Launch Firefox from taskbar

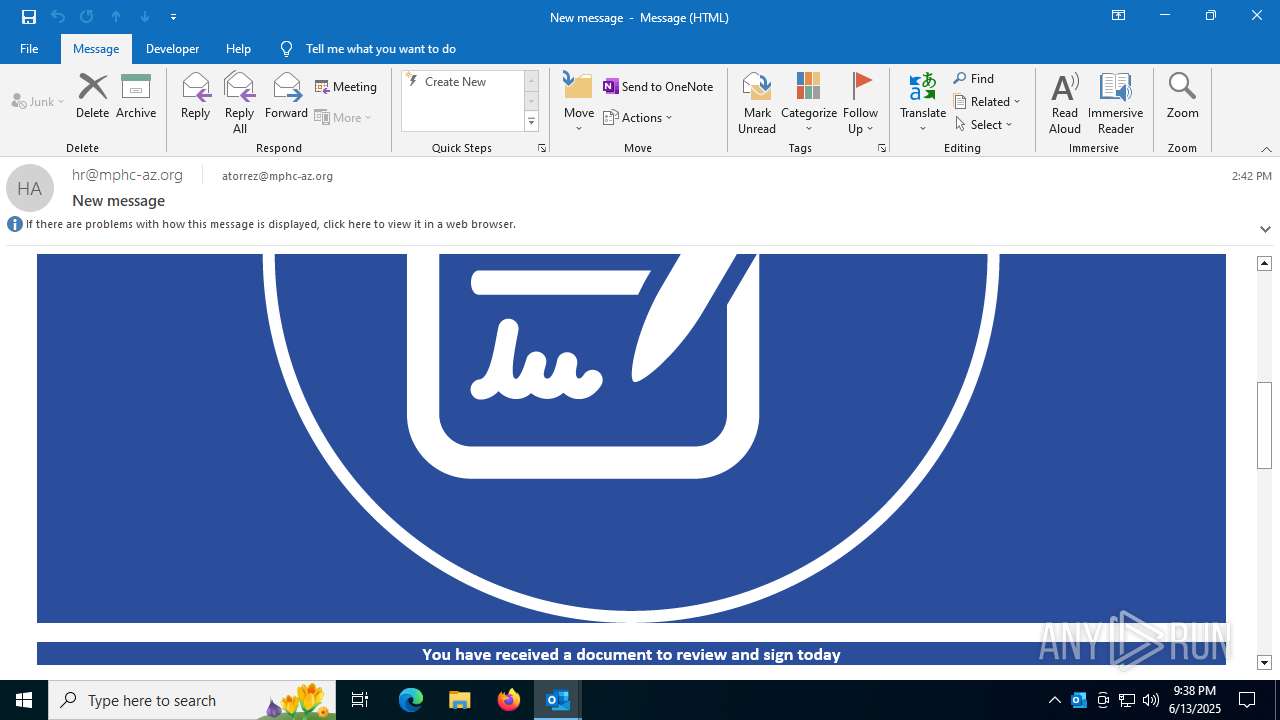tap(509, 700)
